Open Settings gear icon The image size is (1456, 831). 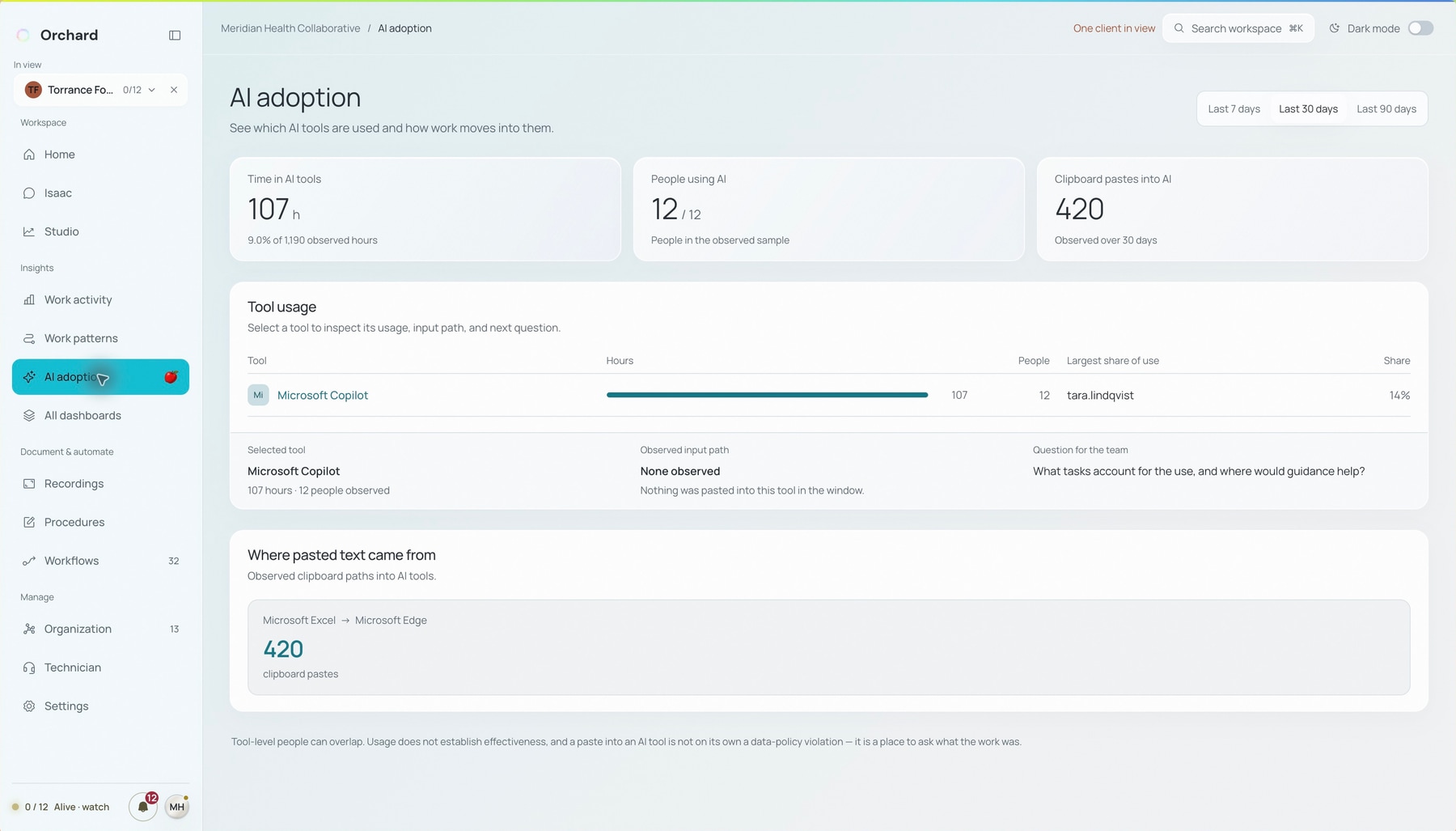click(29, 706)
